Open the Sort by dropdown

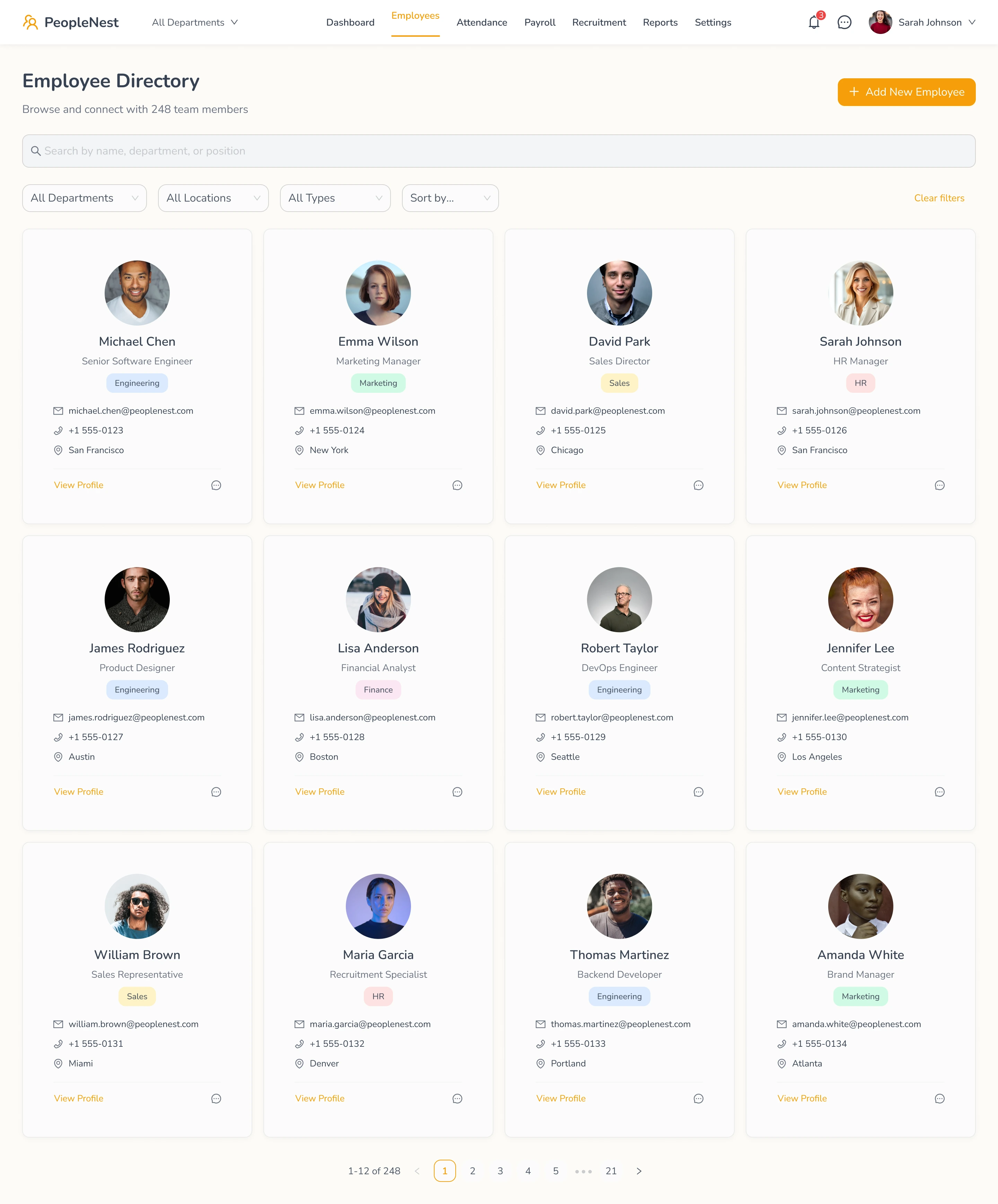[450, 198]
